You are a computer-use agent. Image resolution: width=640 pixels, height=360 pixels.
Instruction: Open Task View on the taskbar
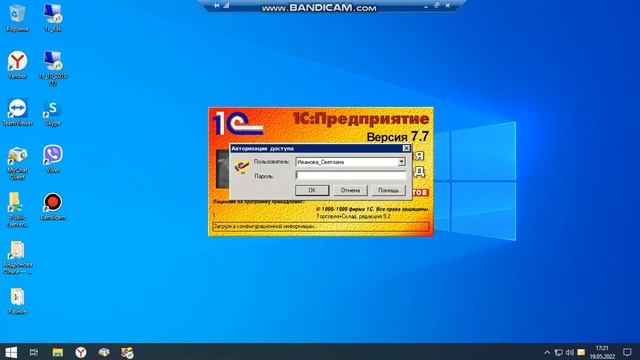pos(34,352)
